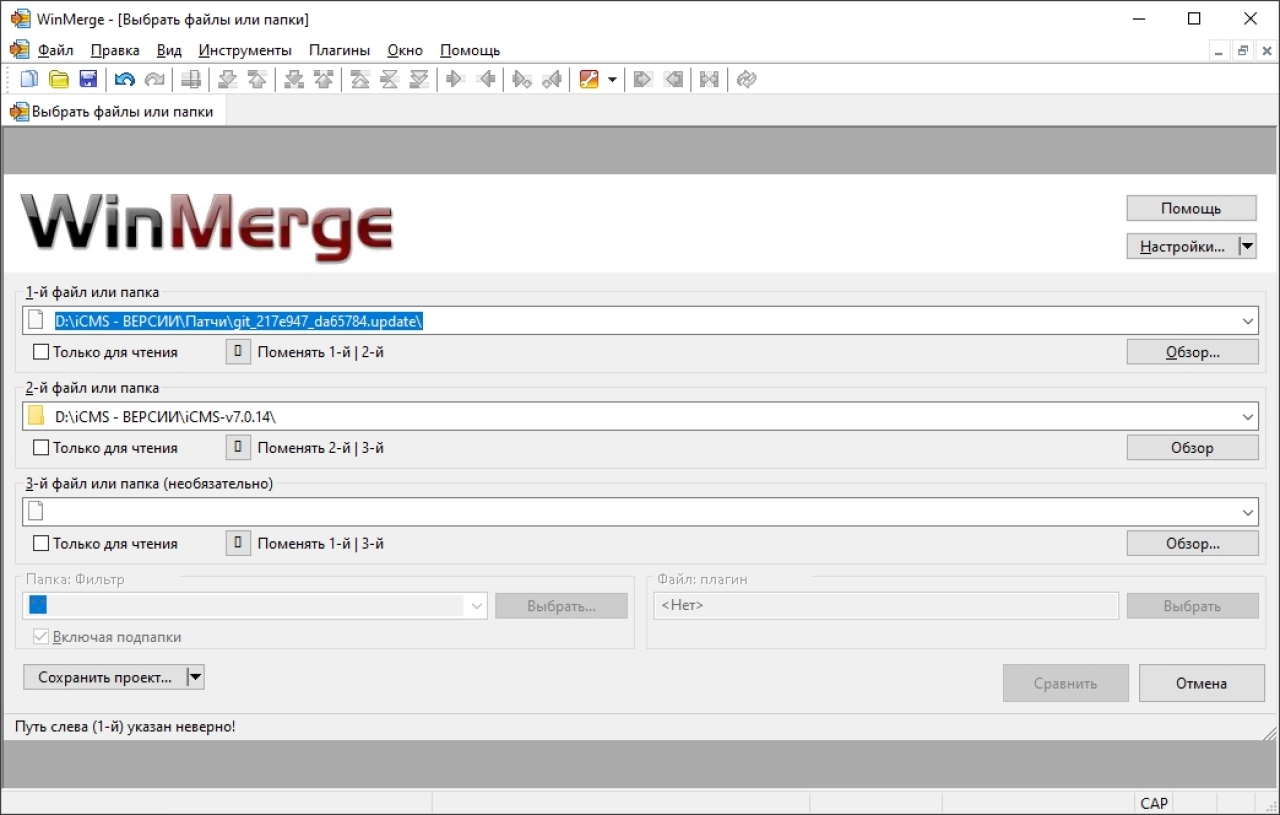Click the Save floppy disk toolbar icon
The width and height of the screenshot is (1280, 815).
(x=88, y=79)
